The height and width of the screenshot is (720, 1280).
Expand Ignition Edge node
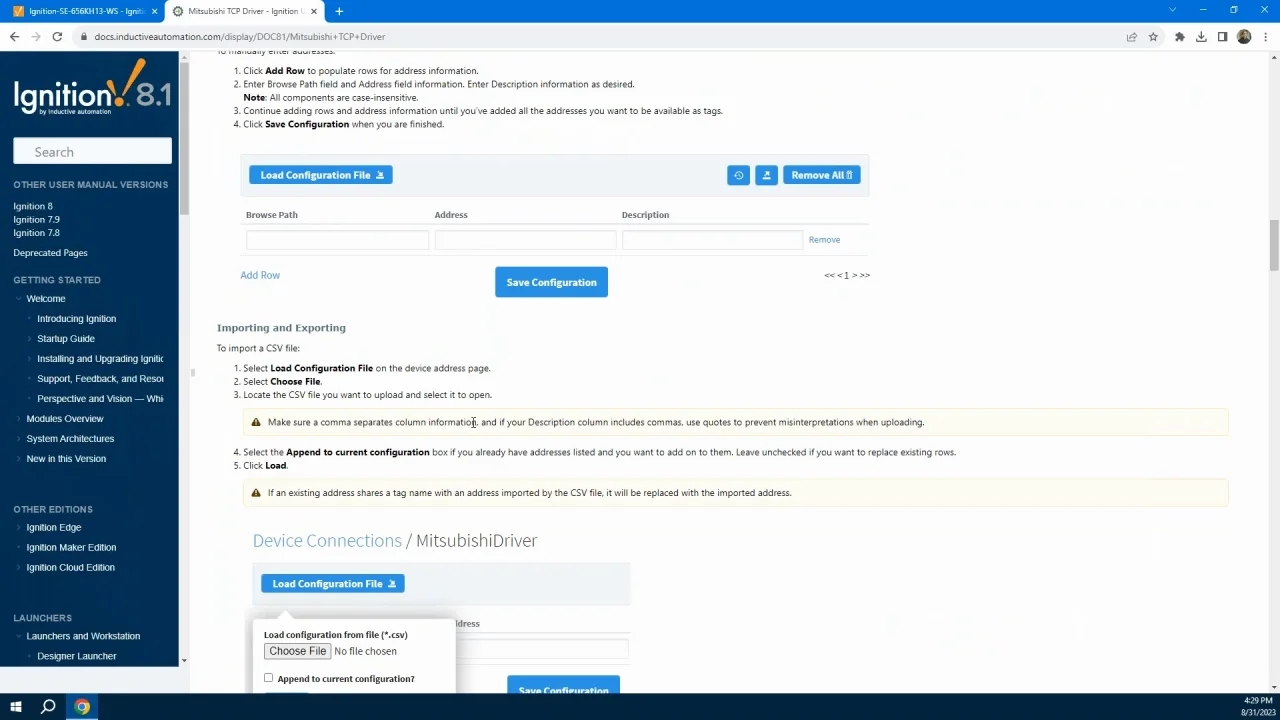pos(19,528)
